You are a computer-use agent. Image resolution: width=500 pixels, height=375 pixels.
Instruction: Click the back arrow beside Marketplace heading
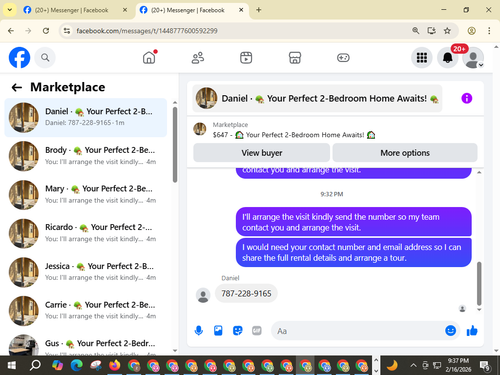tap(17, 88)
